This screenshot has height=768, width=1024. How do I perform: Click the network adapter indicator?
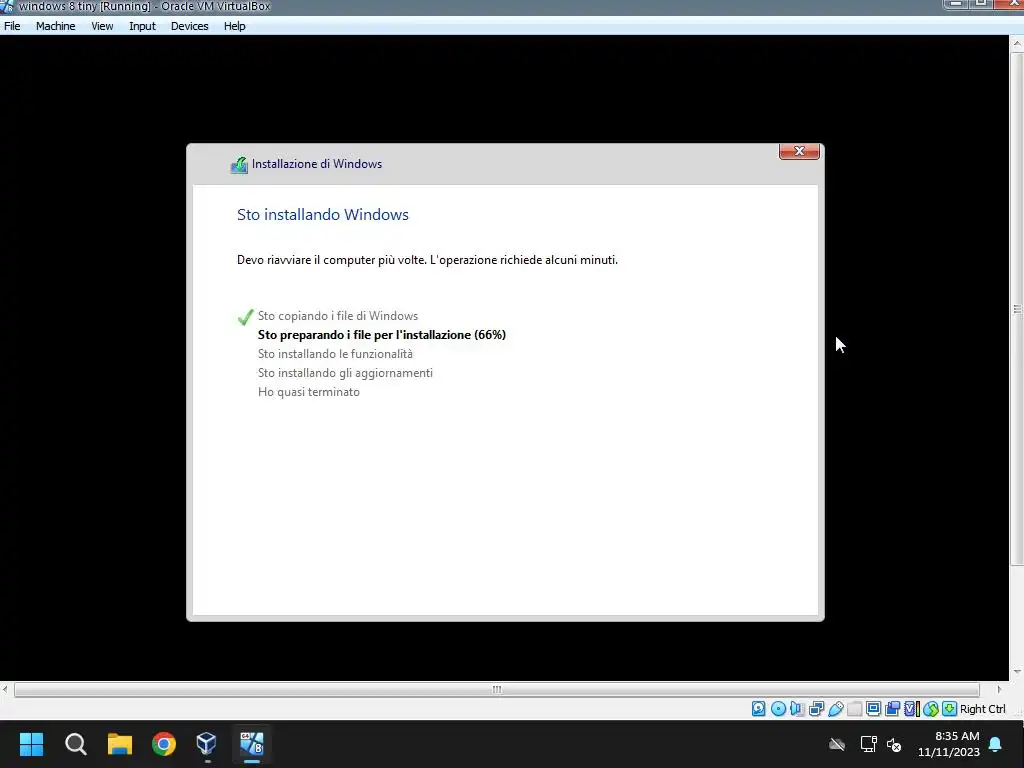click(816, 709)
